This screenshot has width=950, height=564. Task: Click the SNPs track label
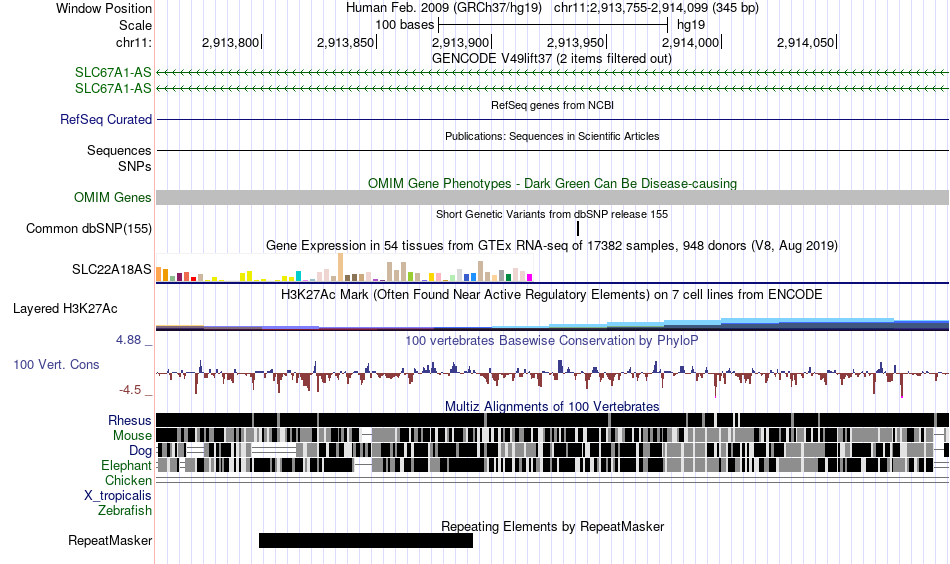[x=135, y=166]
